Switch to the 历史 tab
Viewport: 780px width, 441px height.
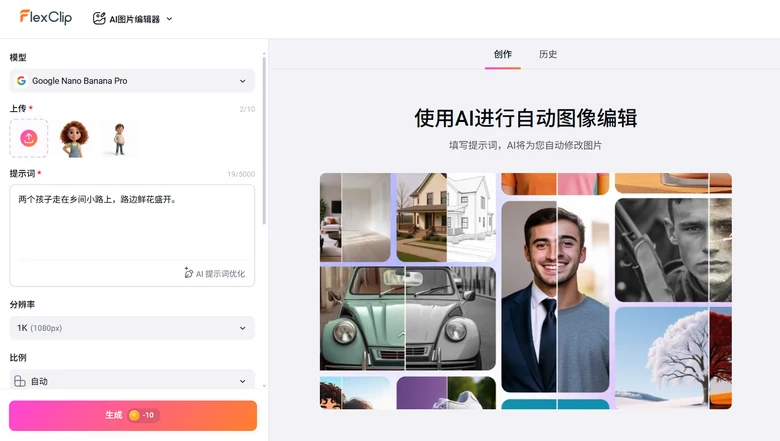[x=548, y=54]
